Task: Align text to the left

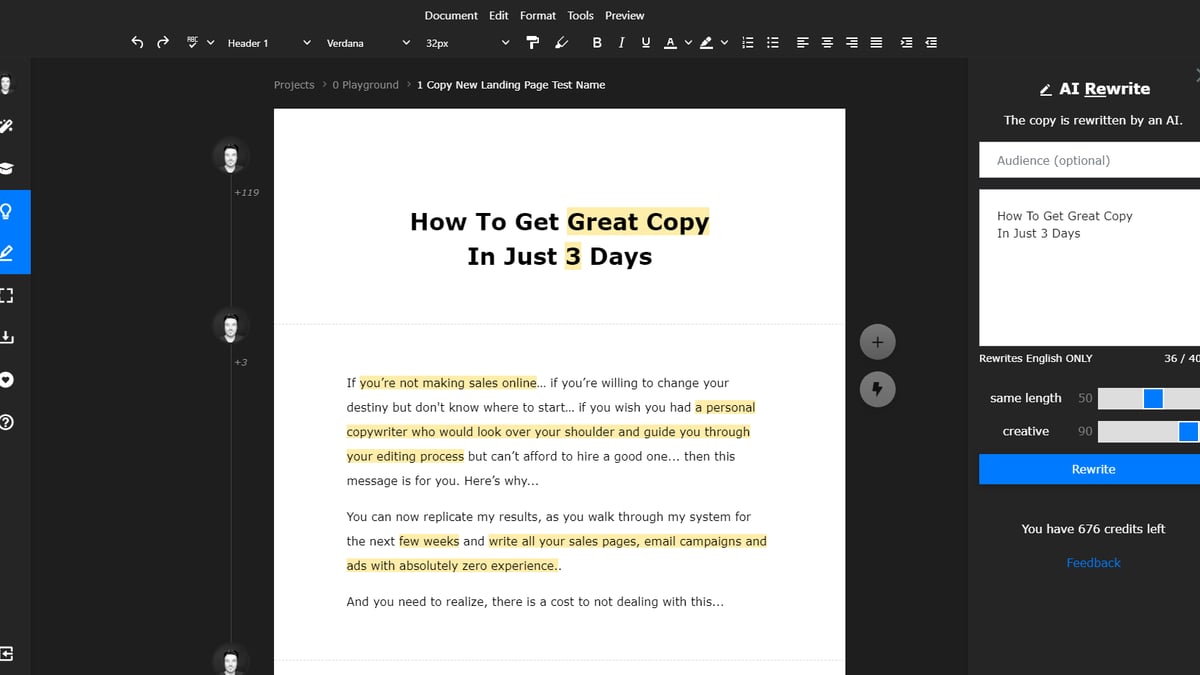Action: [802, 43]
